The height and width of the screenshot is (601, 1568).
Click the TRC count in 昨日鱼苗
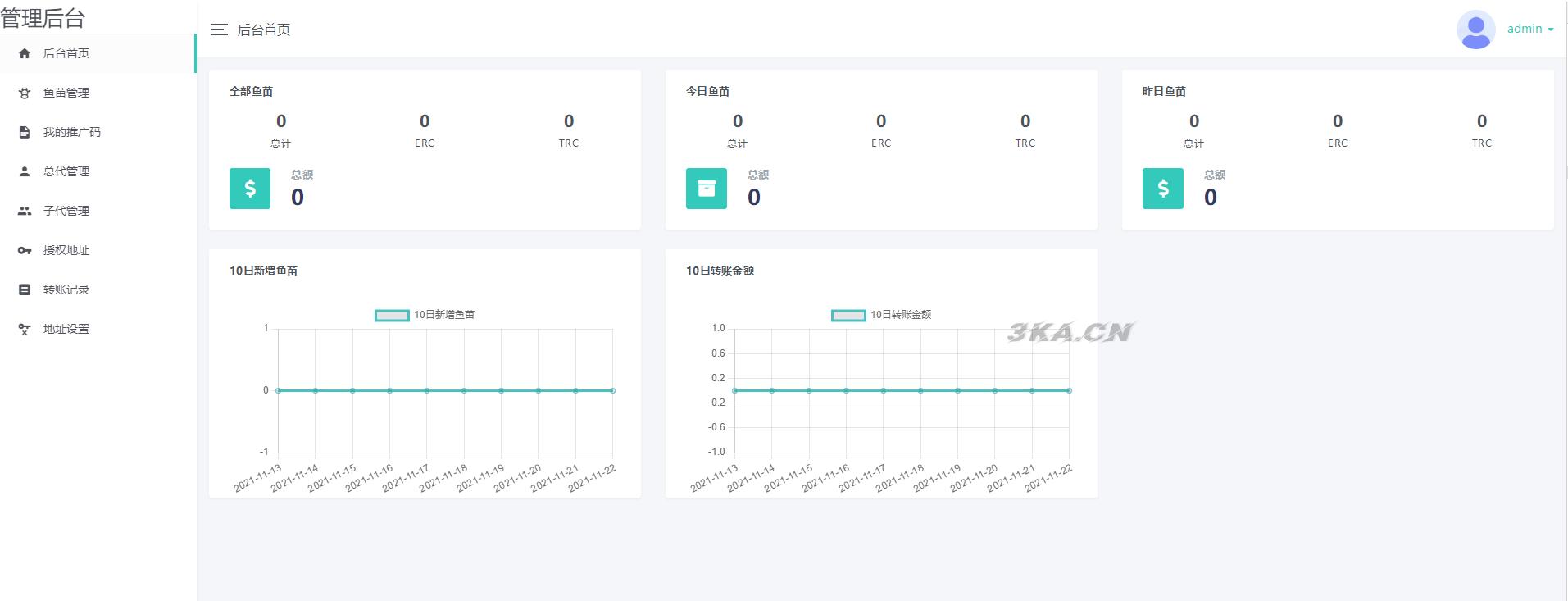[1482, 121]
